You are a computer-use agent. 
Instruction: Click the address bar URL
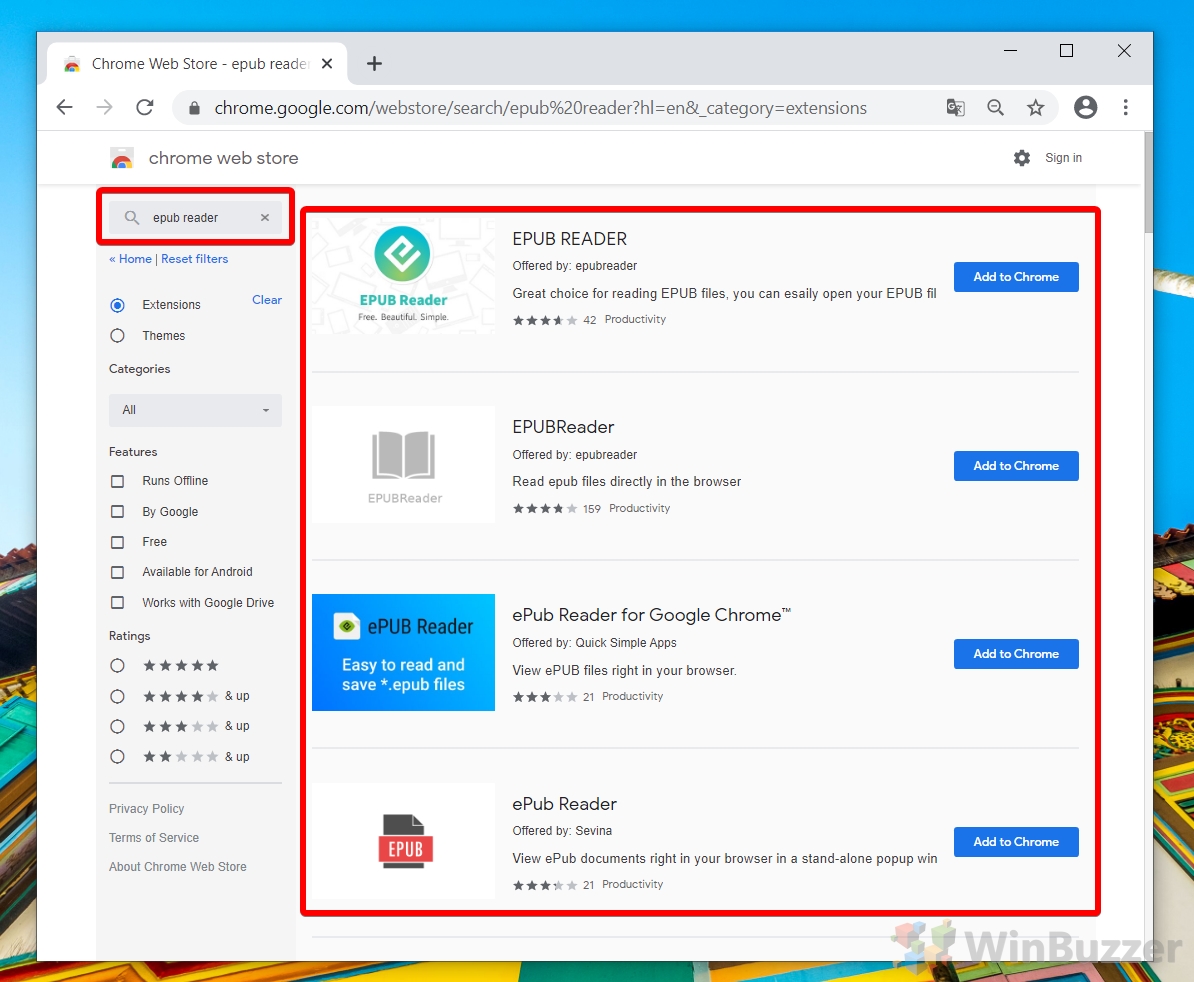click(x=540, y=108)
